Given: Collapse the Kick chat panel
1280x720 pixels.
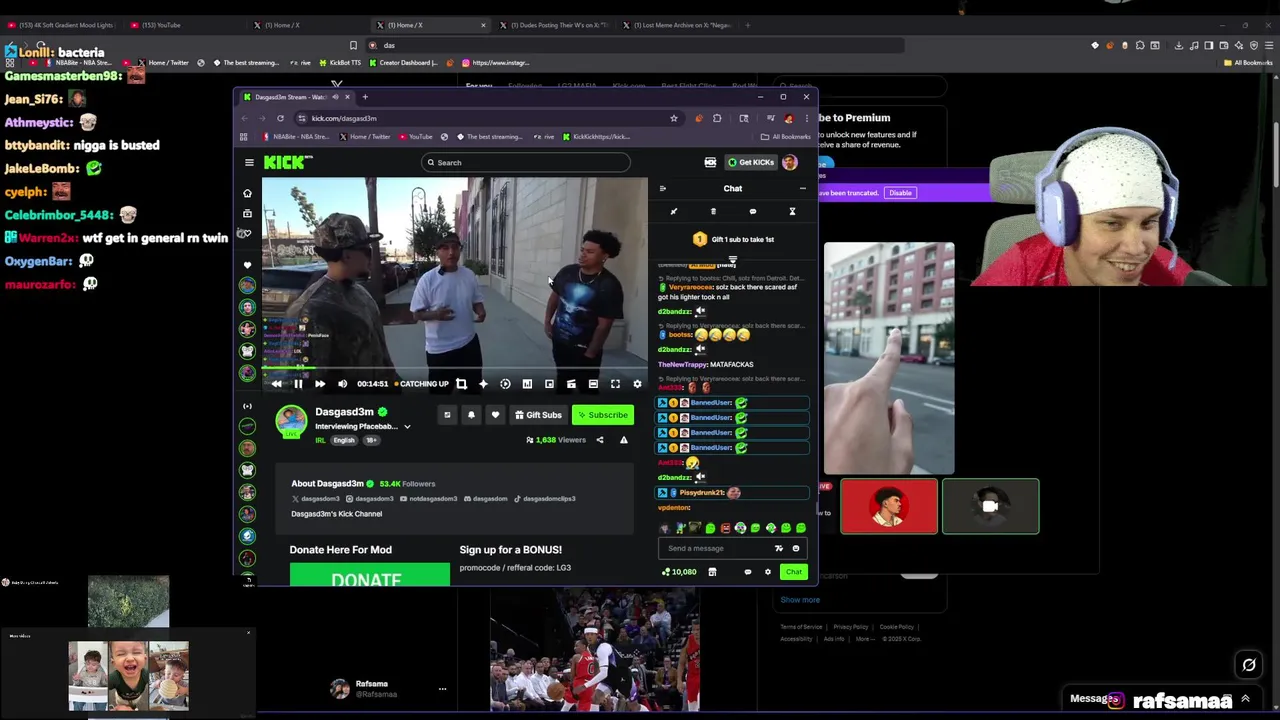Looking at the screenshot, I should click(x=662, y=188).
